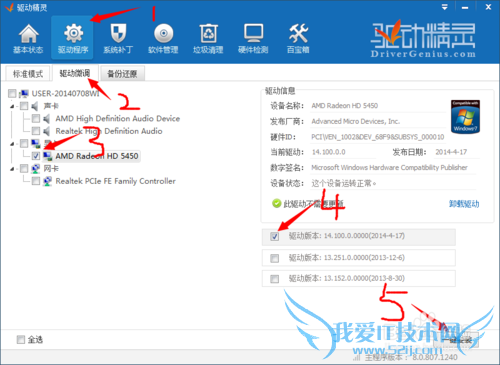Switch to the 标准模式 tab
500x365 pixels.
point(28,74)
